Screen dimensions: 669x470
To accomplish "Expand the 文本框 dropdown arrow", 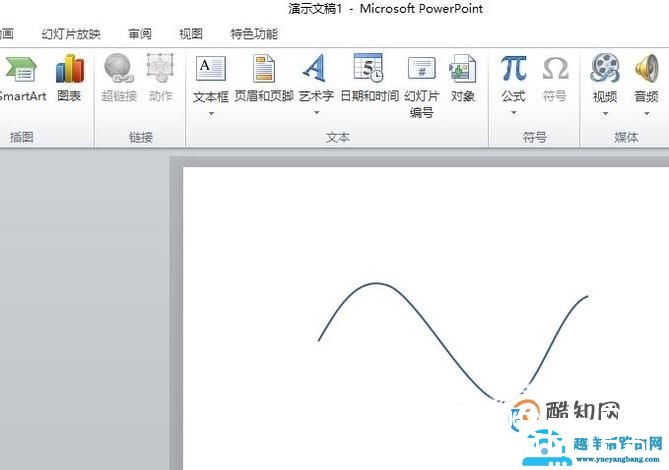I will point(211,114).
